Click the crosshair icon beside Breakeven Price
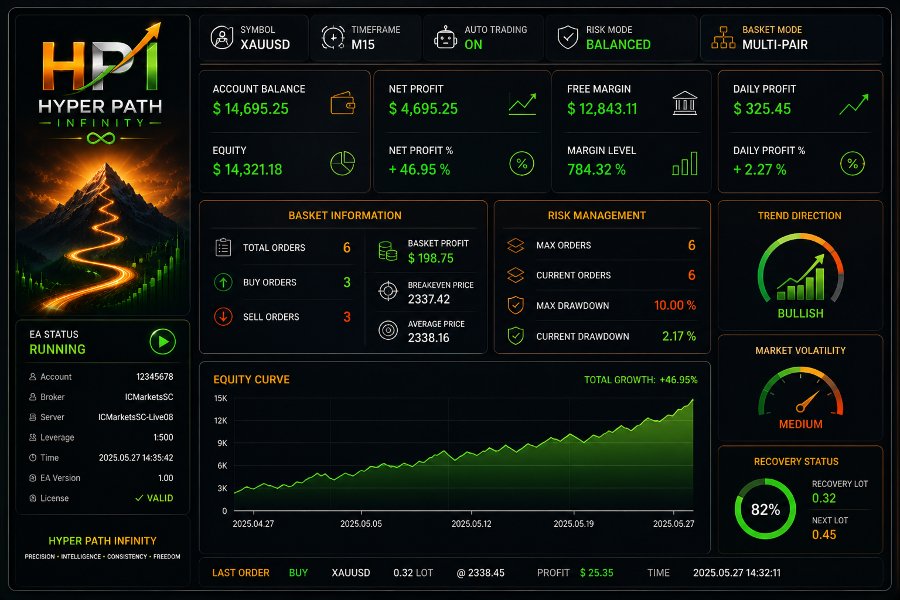 (388, 291)
